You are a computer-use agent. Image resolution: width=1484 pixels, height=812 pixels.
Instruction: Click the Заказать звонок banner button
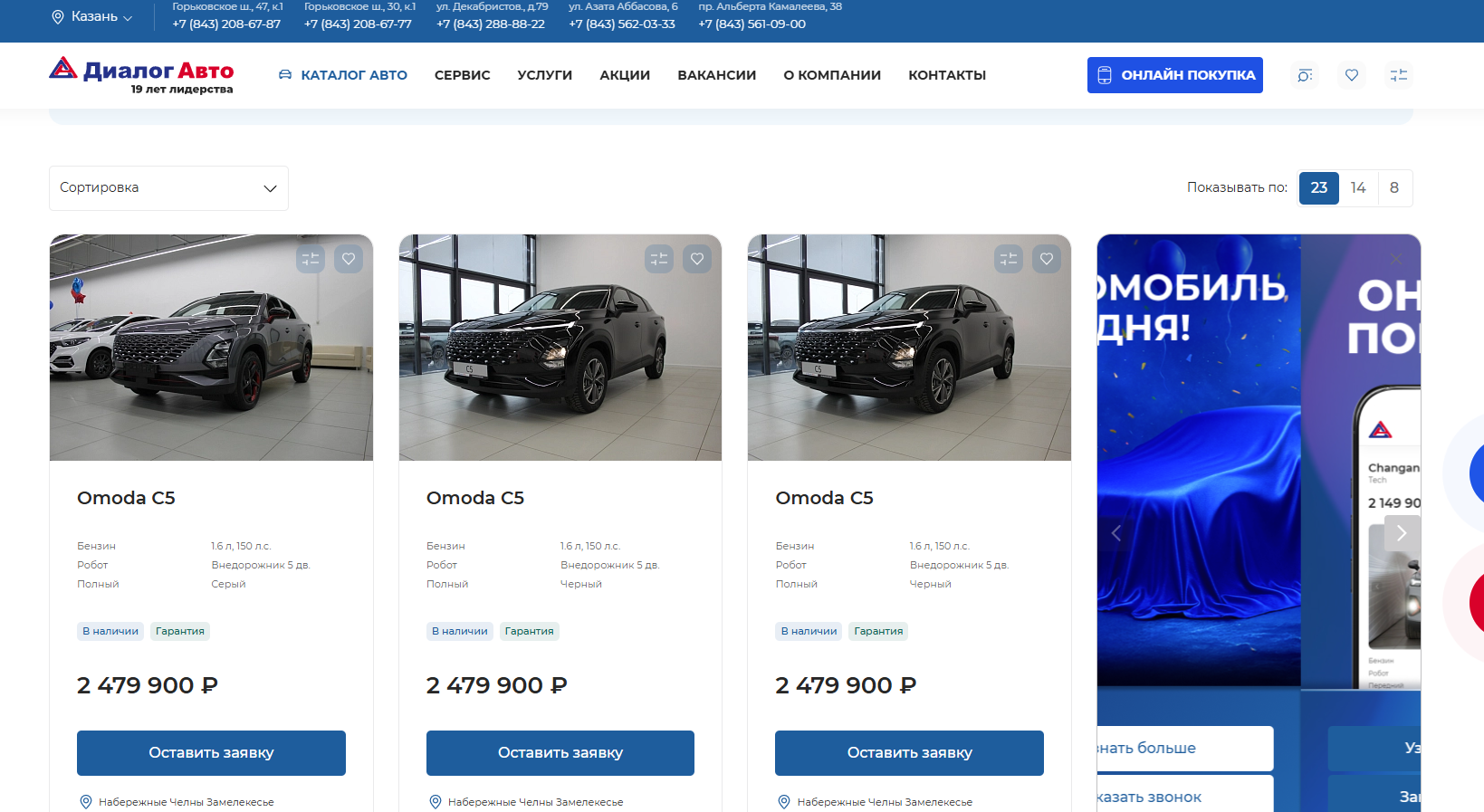click(x=1185, y=794)
